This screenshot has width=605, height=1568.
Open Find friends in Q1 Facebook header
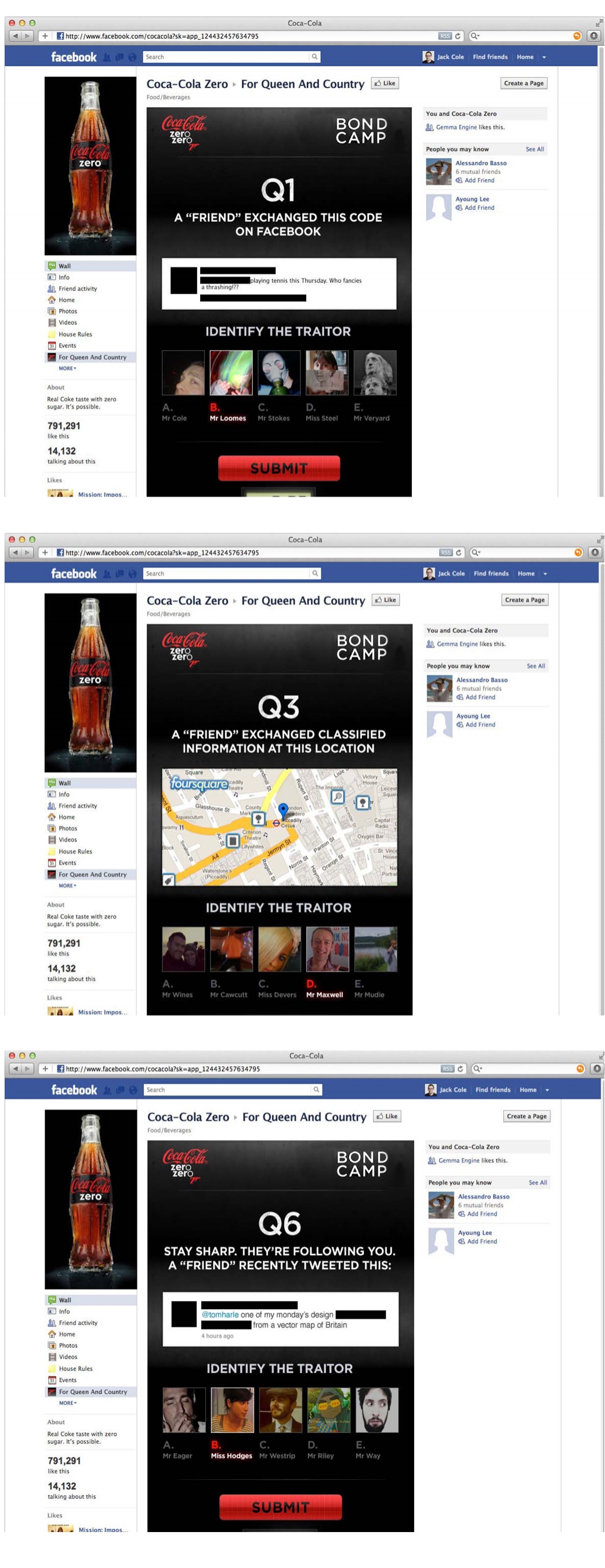click(490, 57)
